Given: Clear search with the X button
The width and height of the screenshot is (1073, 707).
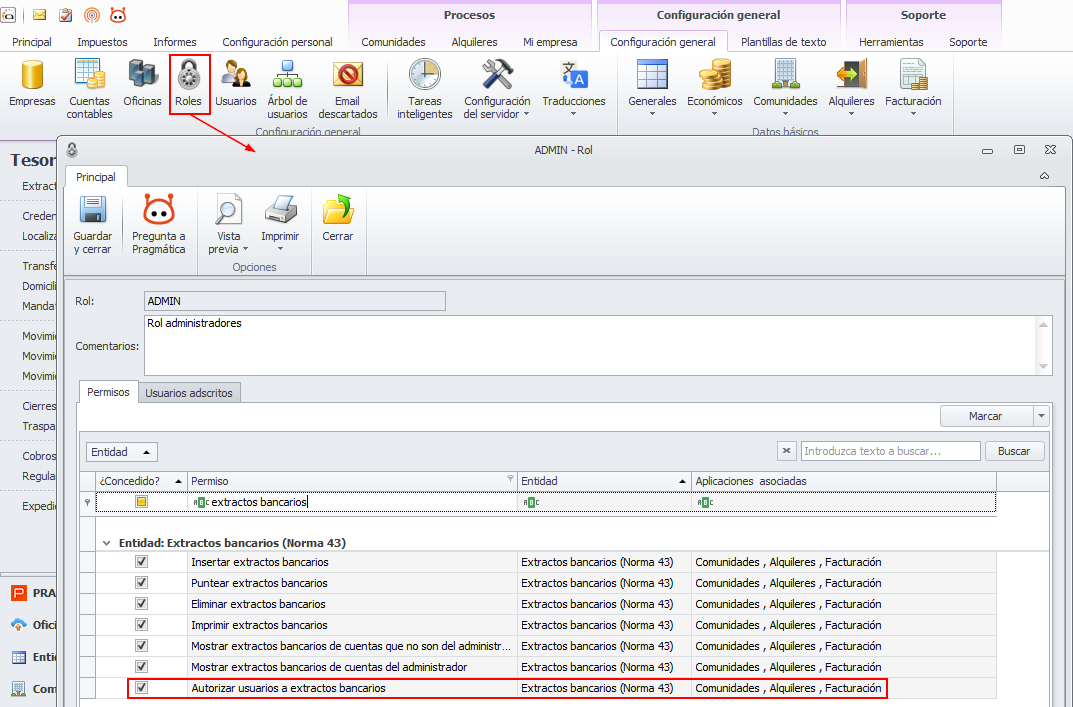Looking at the screenshot, I should [786, 451].
